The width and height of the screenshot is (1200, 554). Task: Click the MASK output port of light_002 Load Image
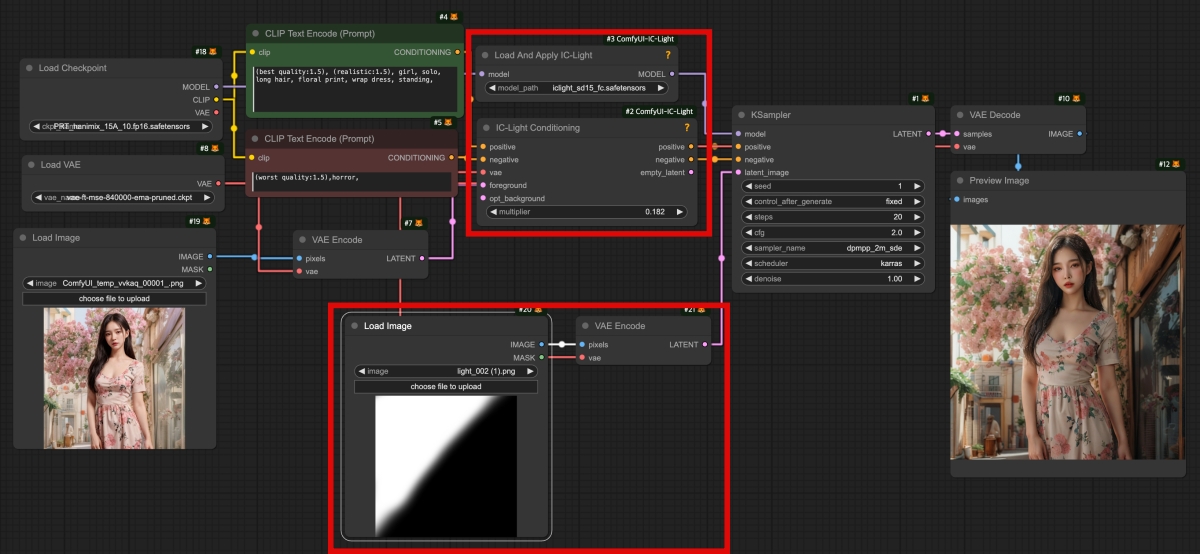pyautogui.click(x=541, y=357)
